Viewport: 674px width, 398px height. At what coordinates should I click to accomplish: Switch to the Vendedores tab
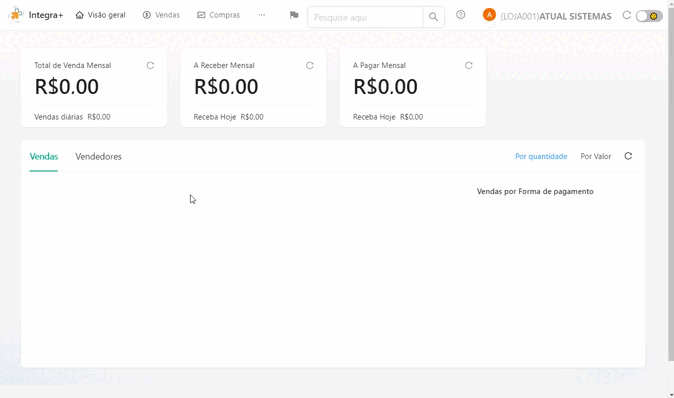98,156
